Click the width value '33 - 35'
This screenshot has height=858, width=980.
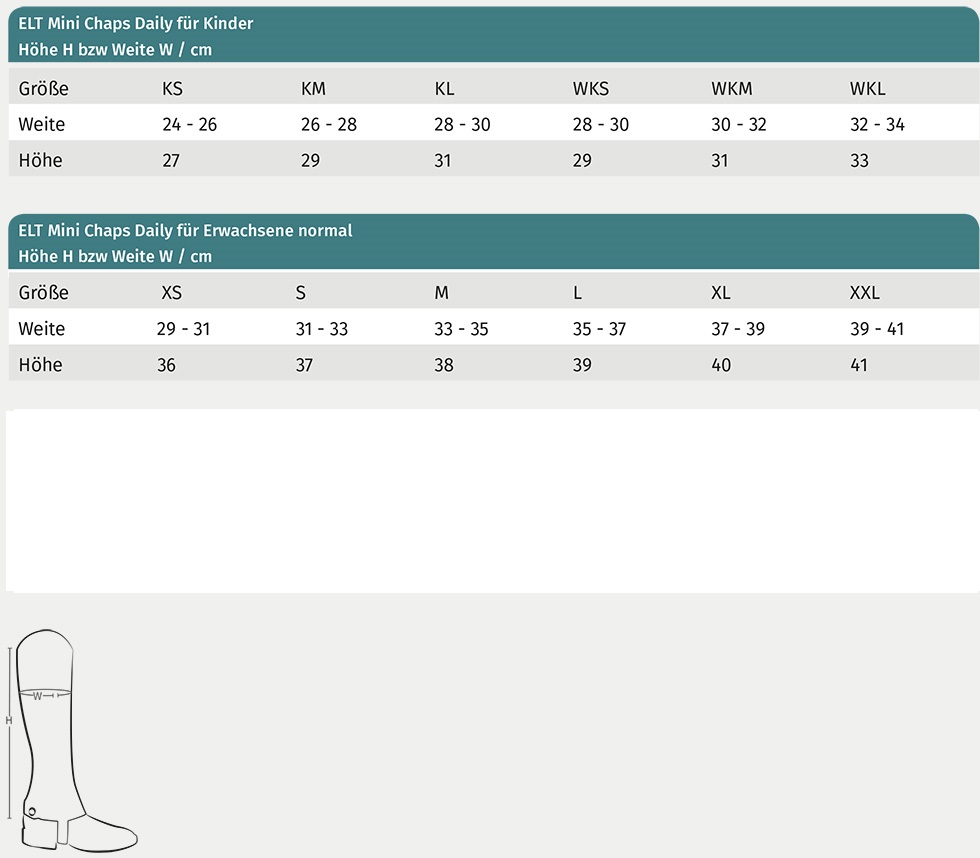point(461,329)
